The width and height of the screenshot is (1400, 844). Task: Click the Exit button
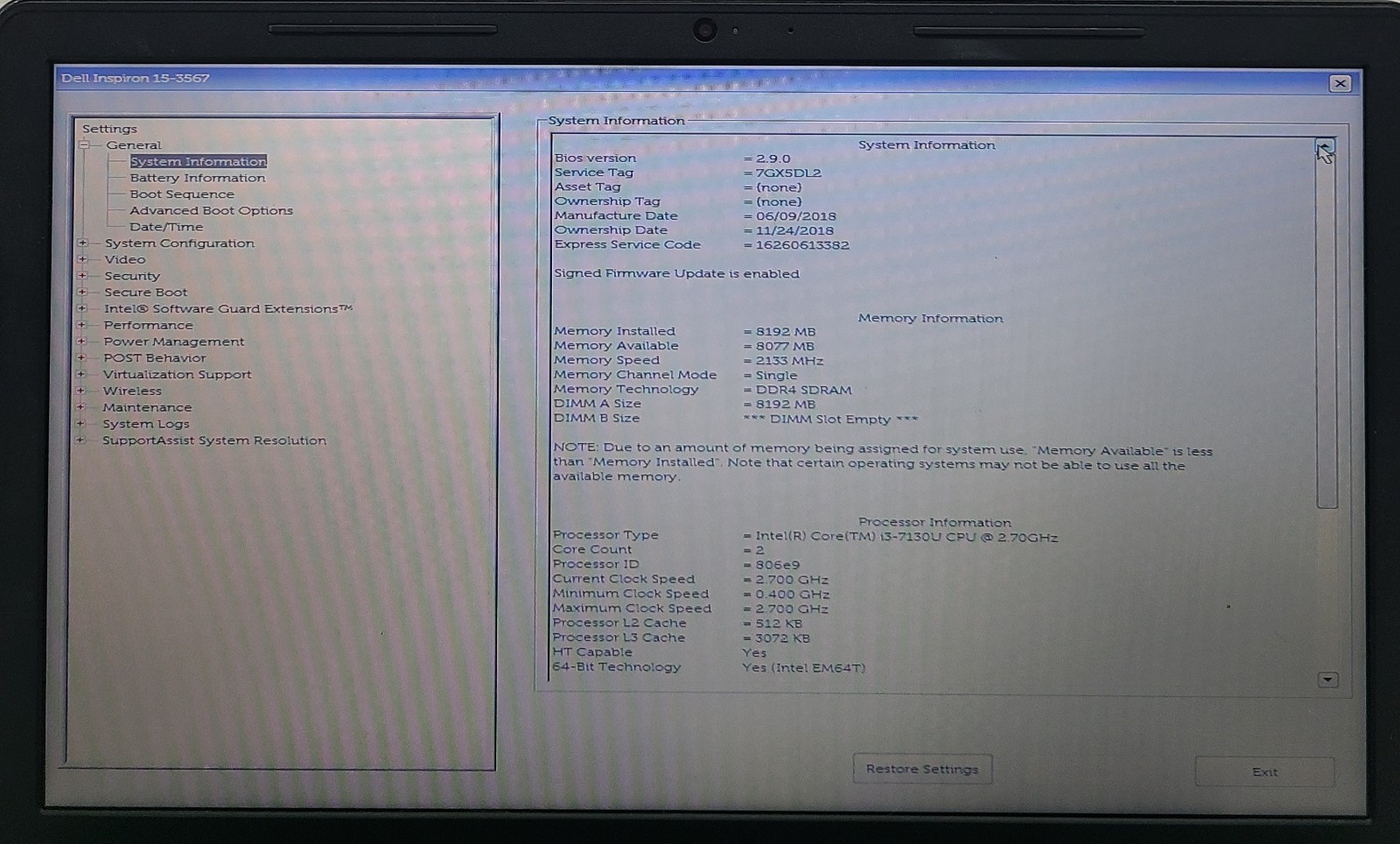1264,771
